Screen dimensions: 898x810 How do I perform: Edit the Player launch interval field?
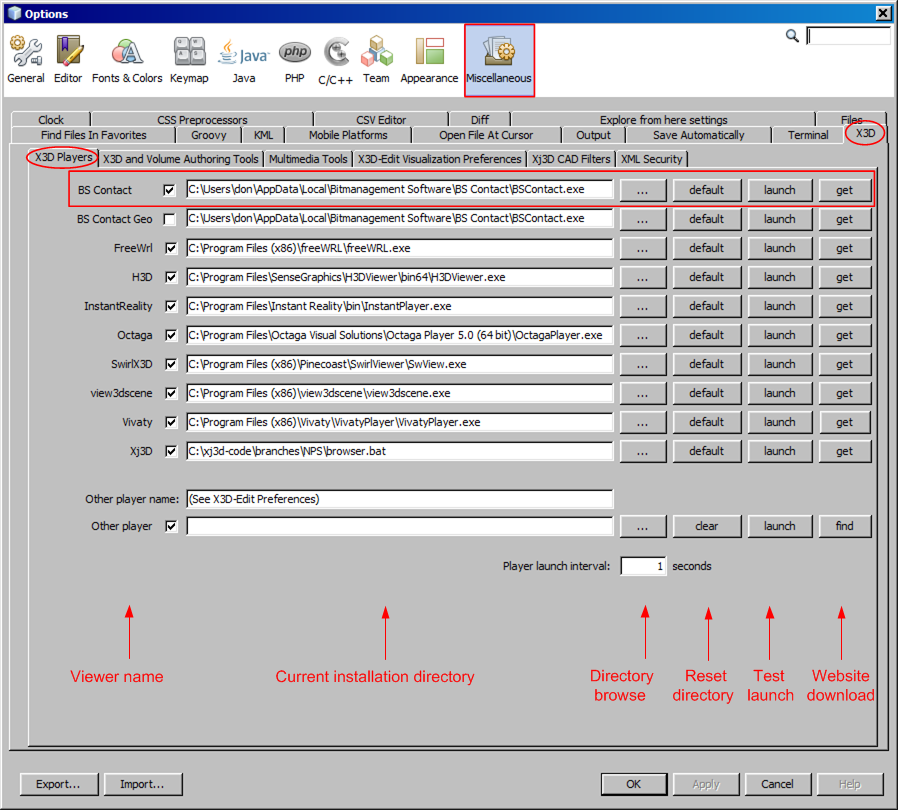click(643, 566)
